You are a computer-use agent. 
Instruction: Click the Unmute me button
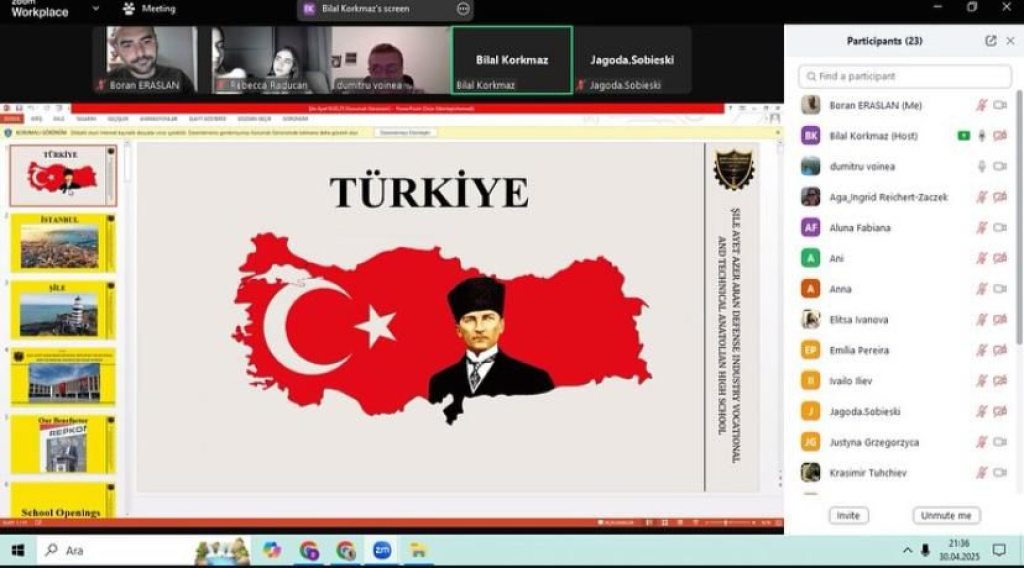click(945, 516)
